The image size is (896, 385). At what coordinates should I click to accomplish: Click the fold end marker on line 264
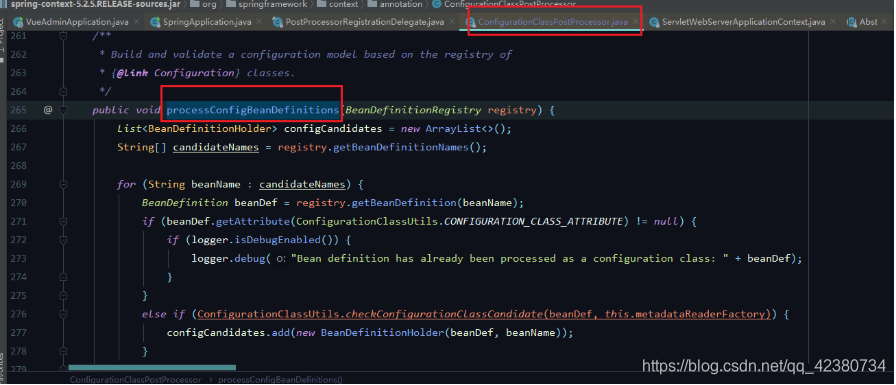(x=63, y=91)
